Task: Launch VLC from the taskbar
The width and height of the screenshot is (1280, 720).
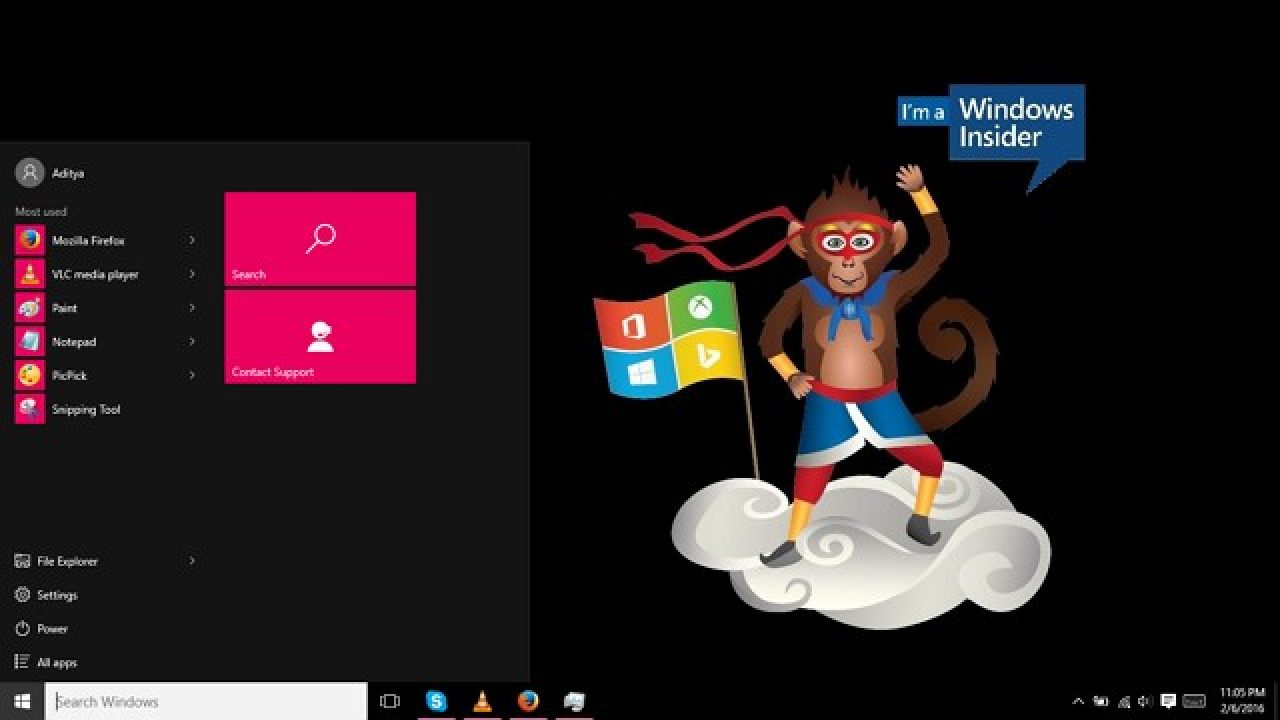Action: pos(482,701)
